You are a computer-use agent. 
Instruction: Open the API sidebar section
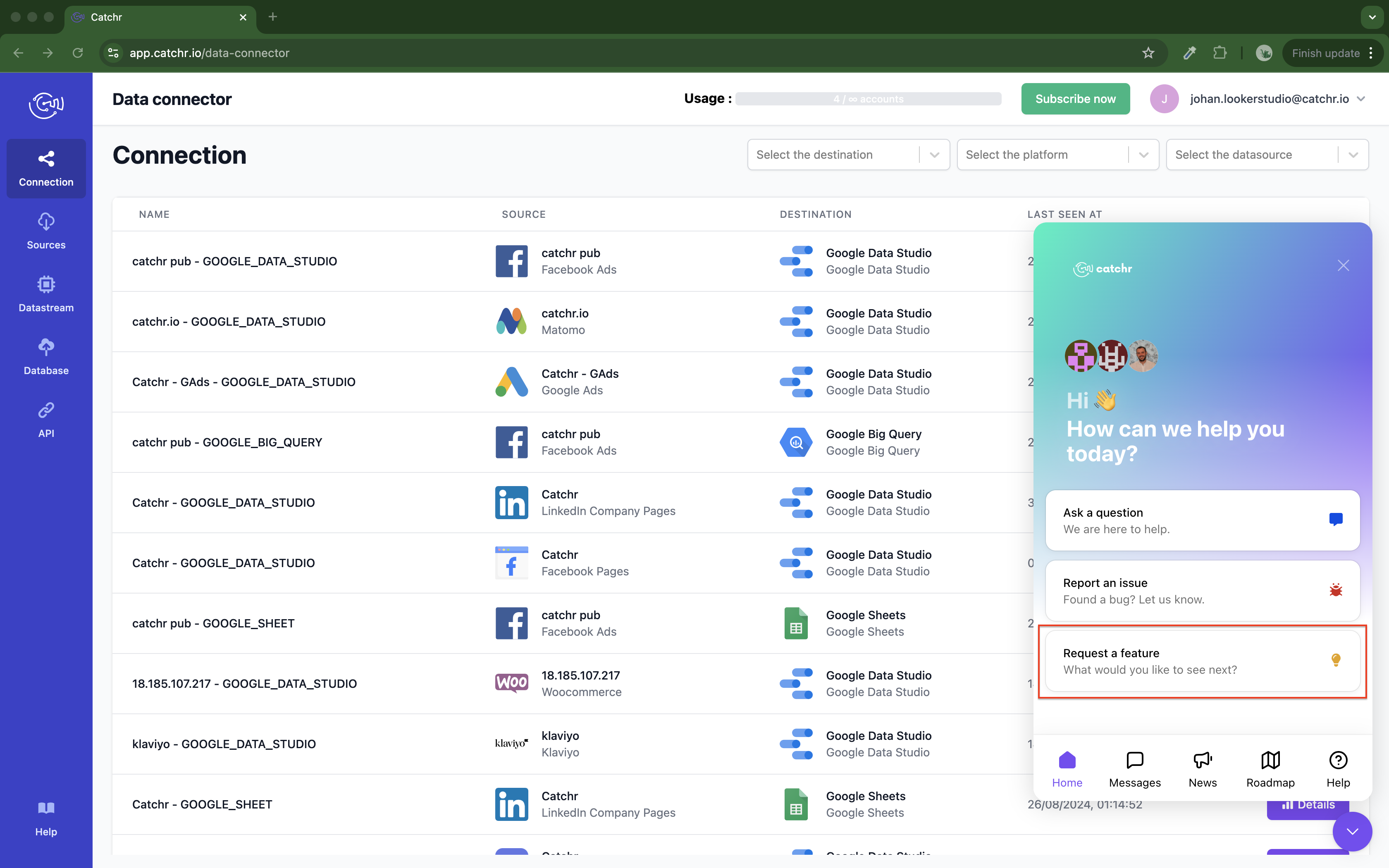(46, 420)
